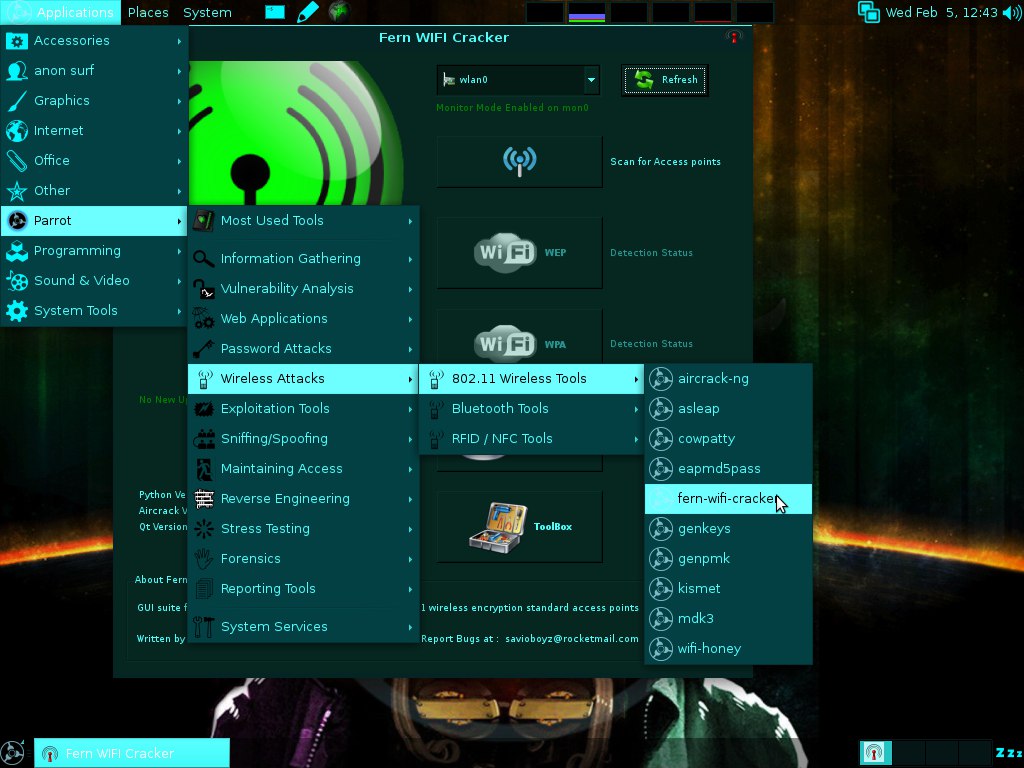The height and width of the screenshot is (768, 1024).
Task: Open the globe browser launcher in top panel
Action: [338, 11]
